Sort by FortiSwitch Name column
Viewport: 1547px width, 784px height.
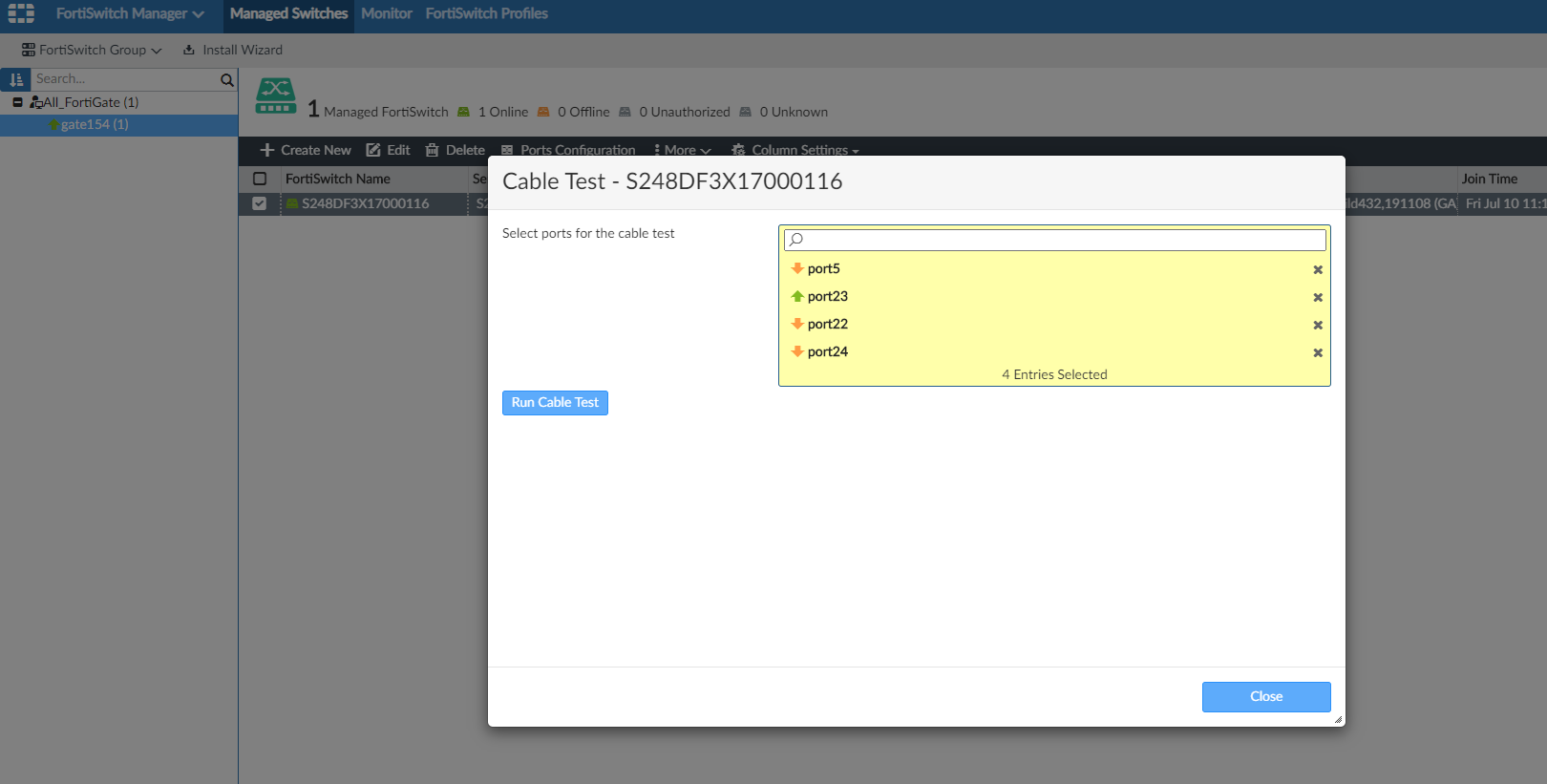click(x=338, y=179)
